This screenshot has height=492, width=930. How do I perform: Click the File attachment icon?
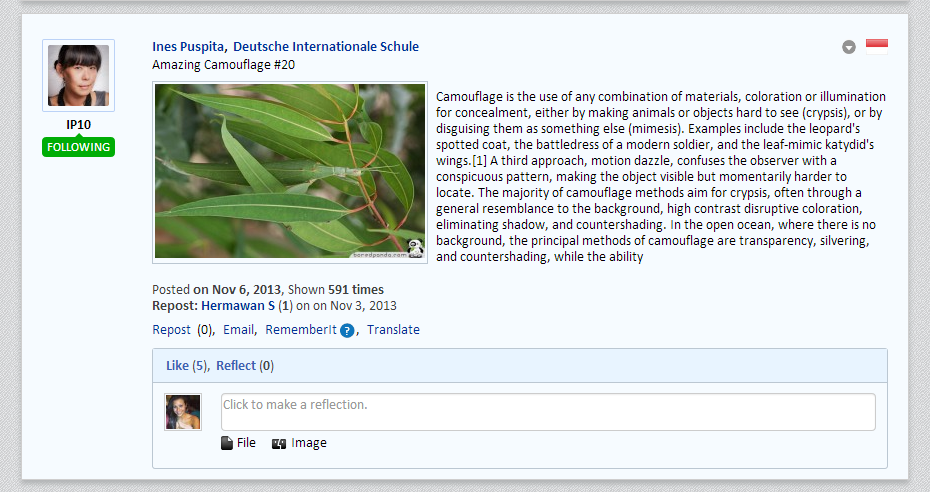(227, 443)
